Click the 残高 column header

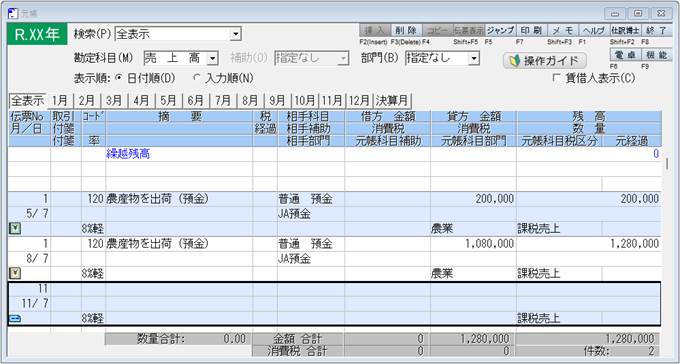coord(589,117)
